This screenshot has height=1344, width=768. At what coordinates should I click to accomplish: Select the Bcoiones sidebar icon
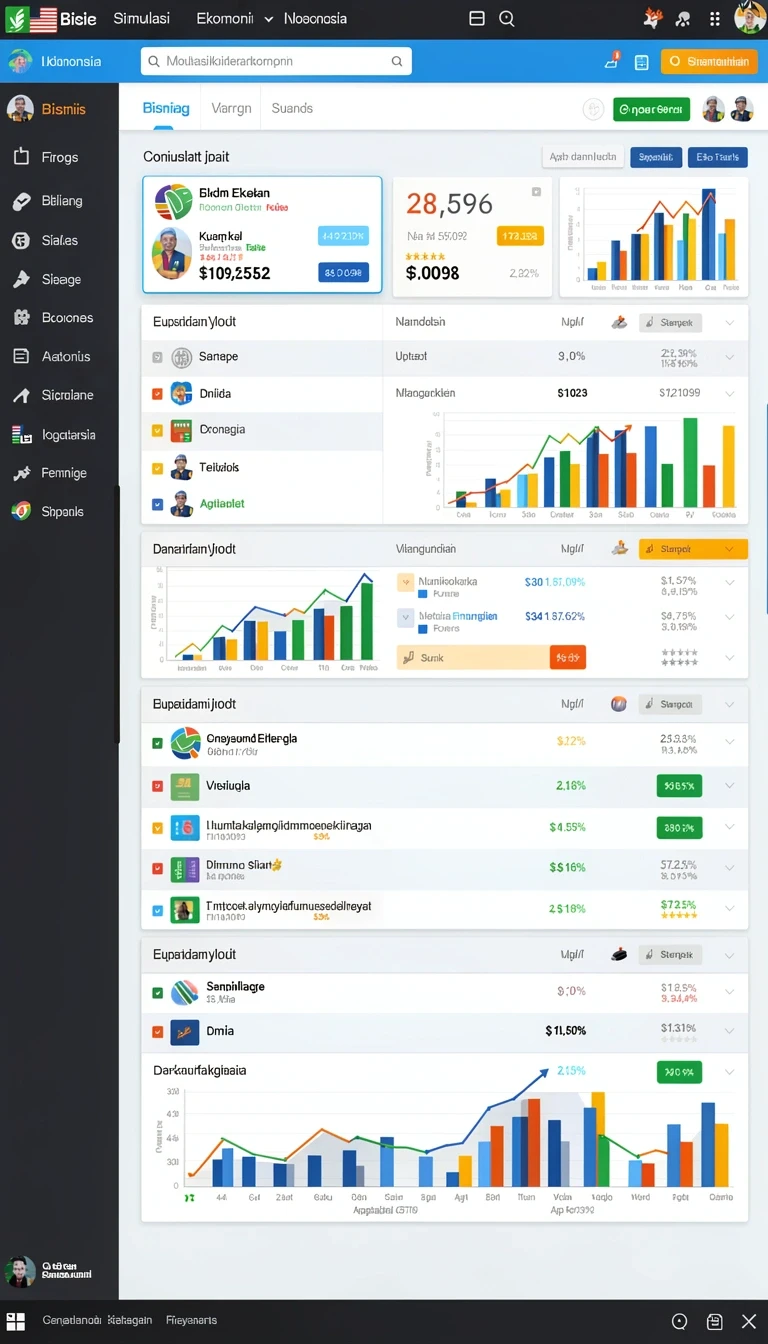(x=20, y=318)
